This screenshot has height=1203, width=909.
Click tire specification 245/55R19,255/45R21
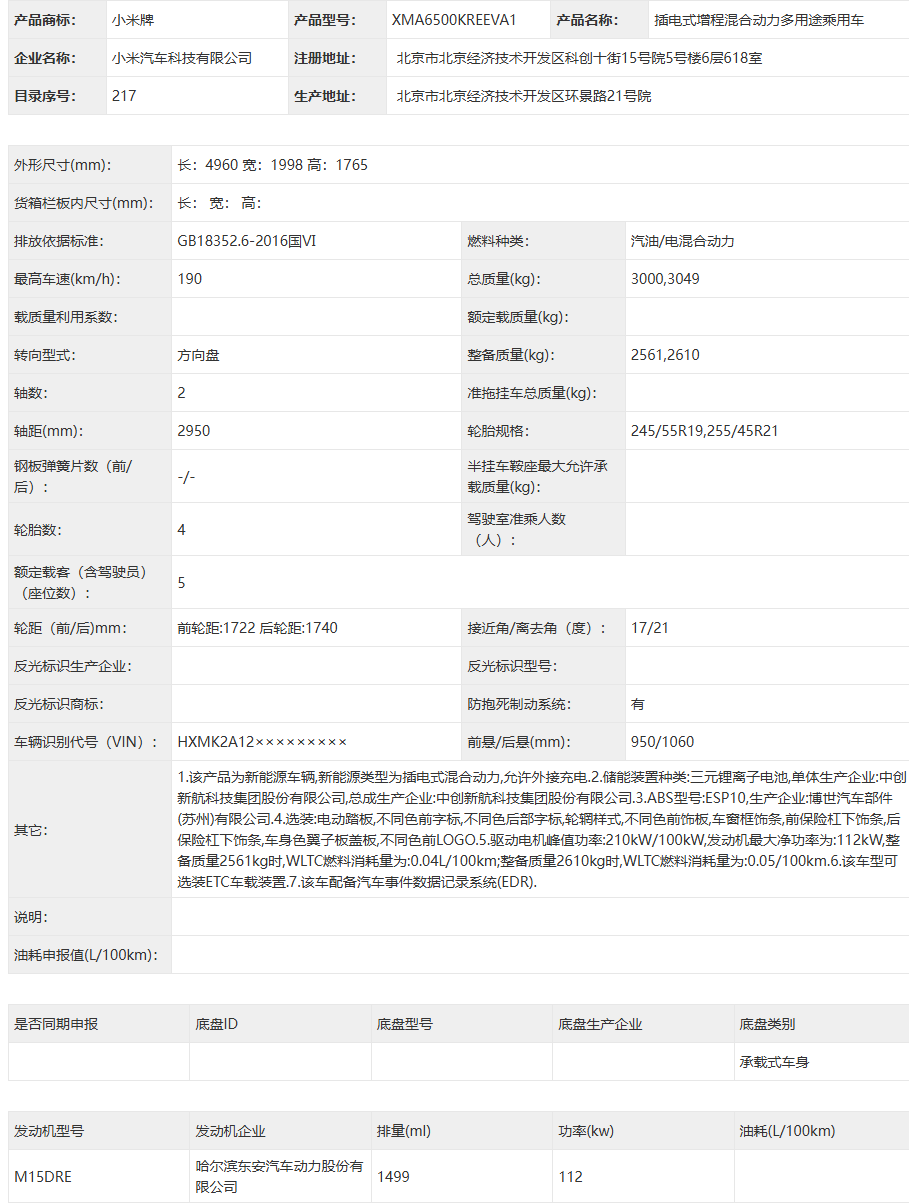704,431
